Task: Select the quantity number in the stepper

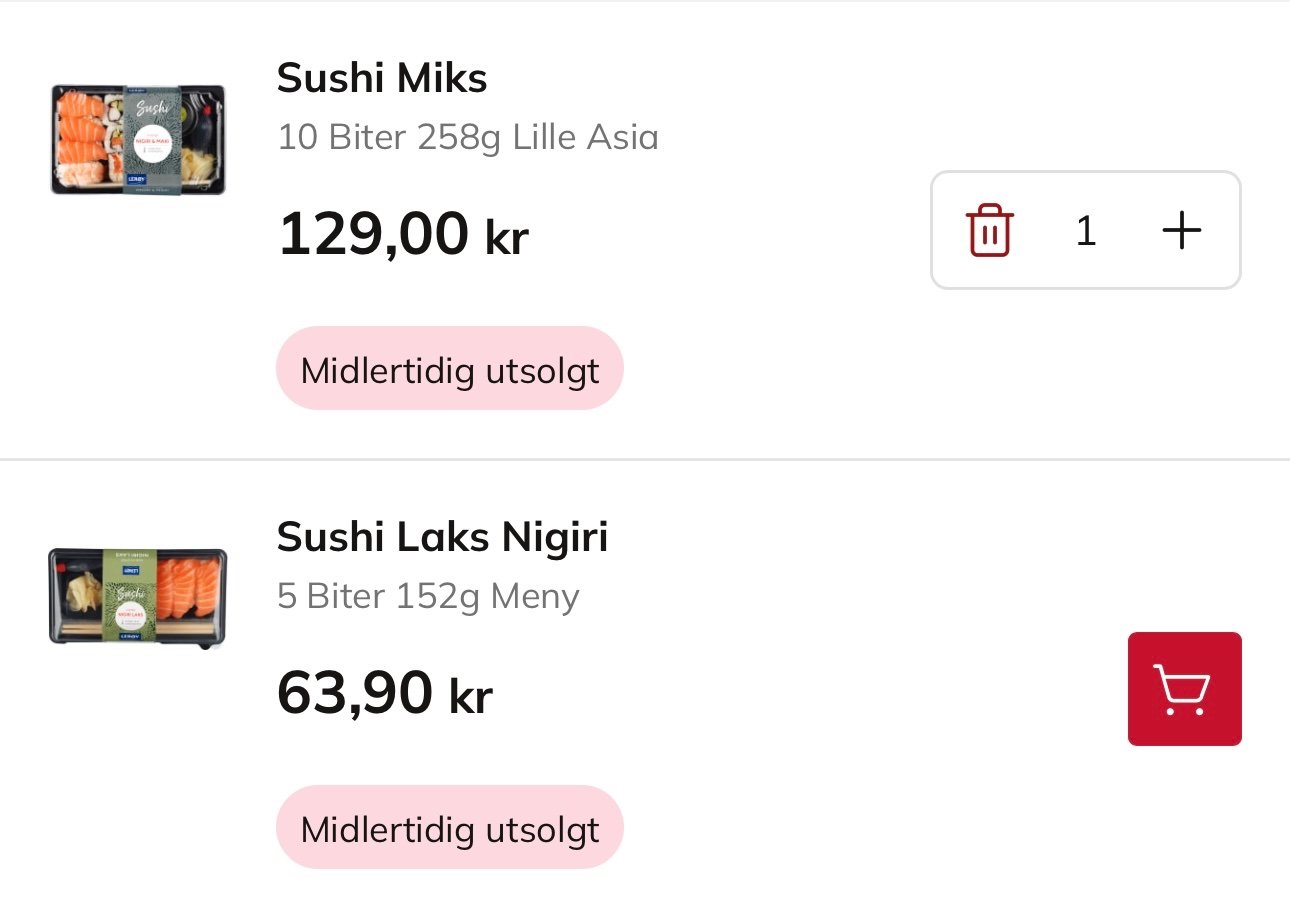Action: click(1086, 231)
